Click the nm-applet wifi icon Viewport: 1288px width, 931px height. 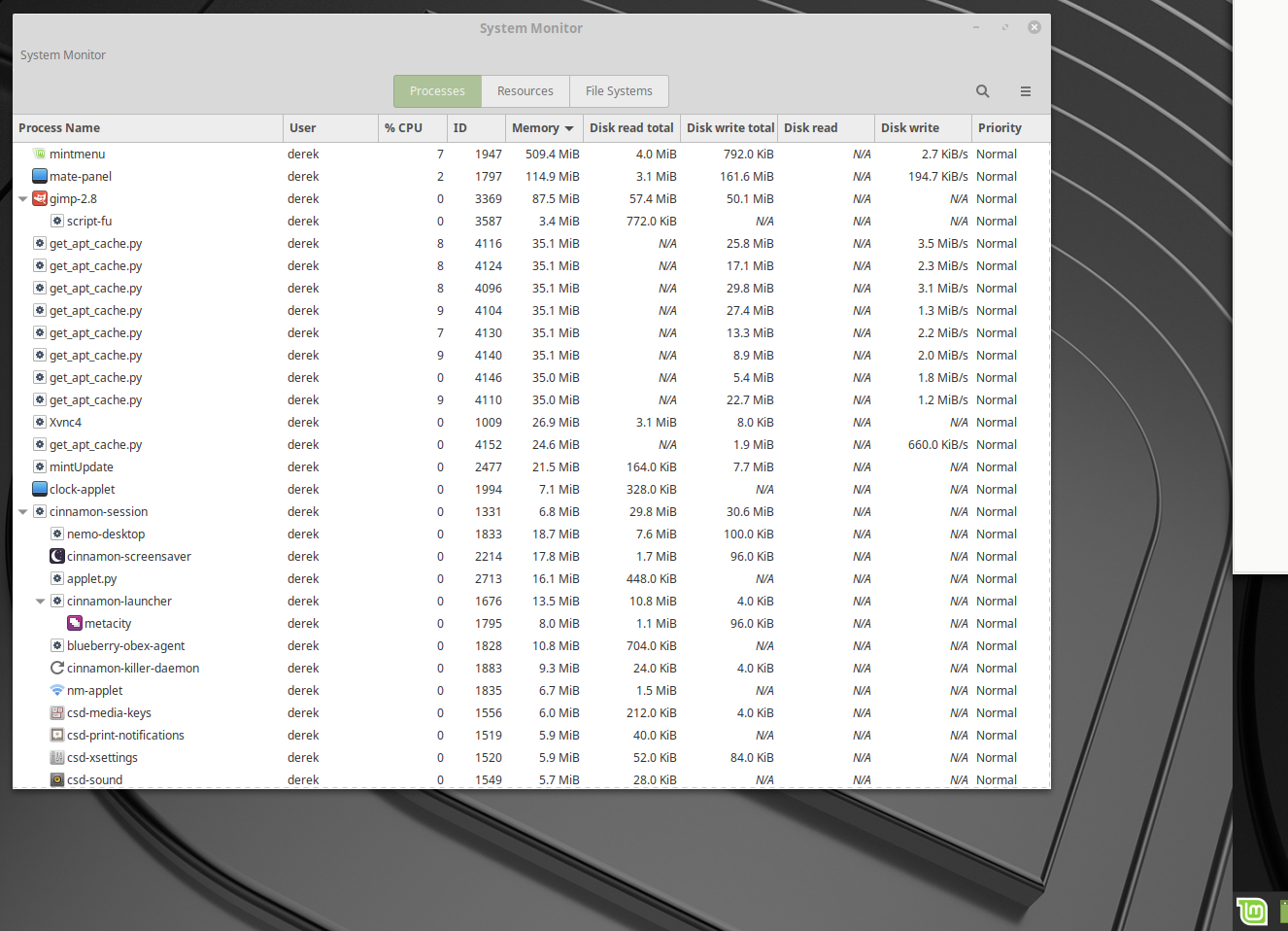(x=57, y=690)
